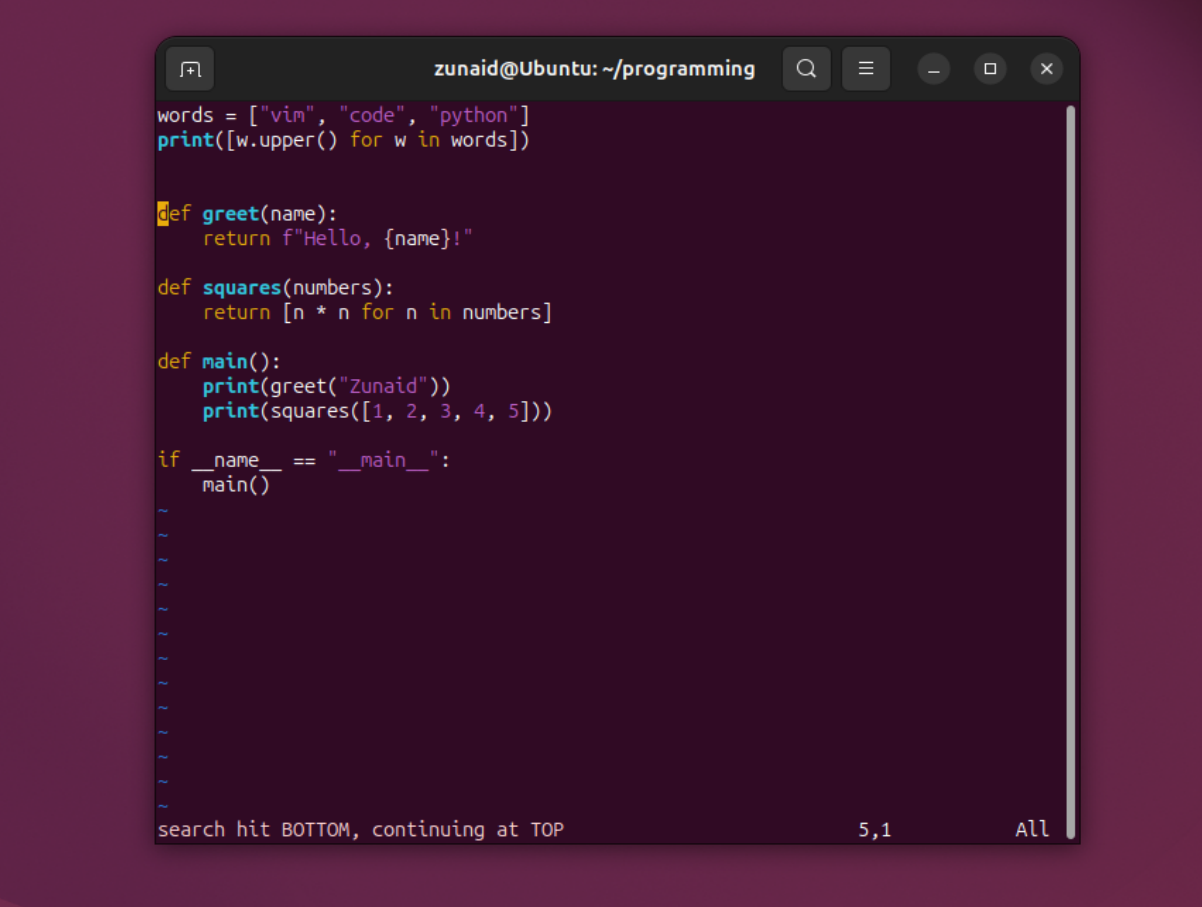1202x907 pixels.
Task: Click the 'words' variable on first line
Action: 186,115
